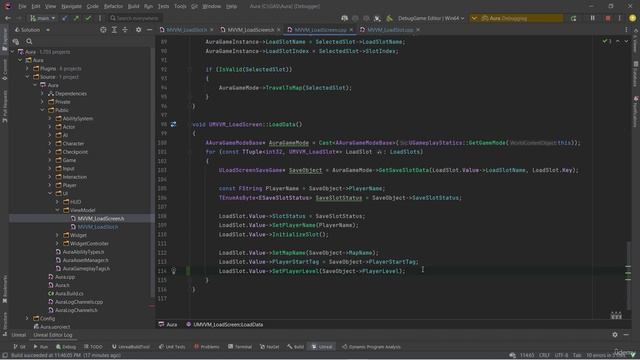Expand the HUD folder
This screenshot has width=640, height=360.
tap(57, 202)
